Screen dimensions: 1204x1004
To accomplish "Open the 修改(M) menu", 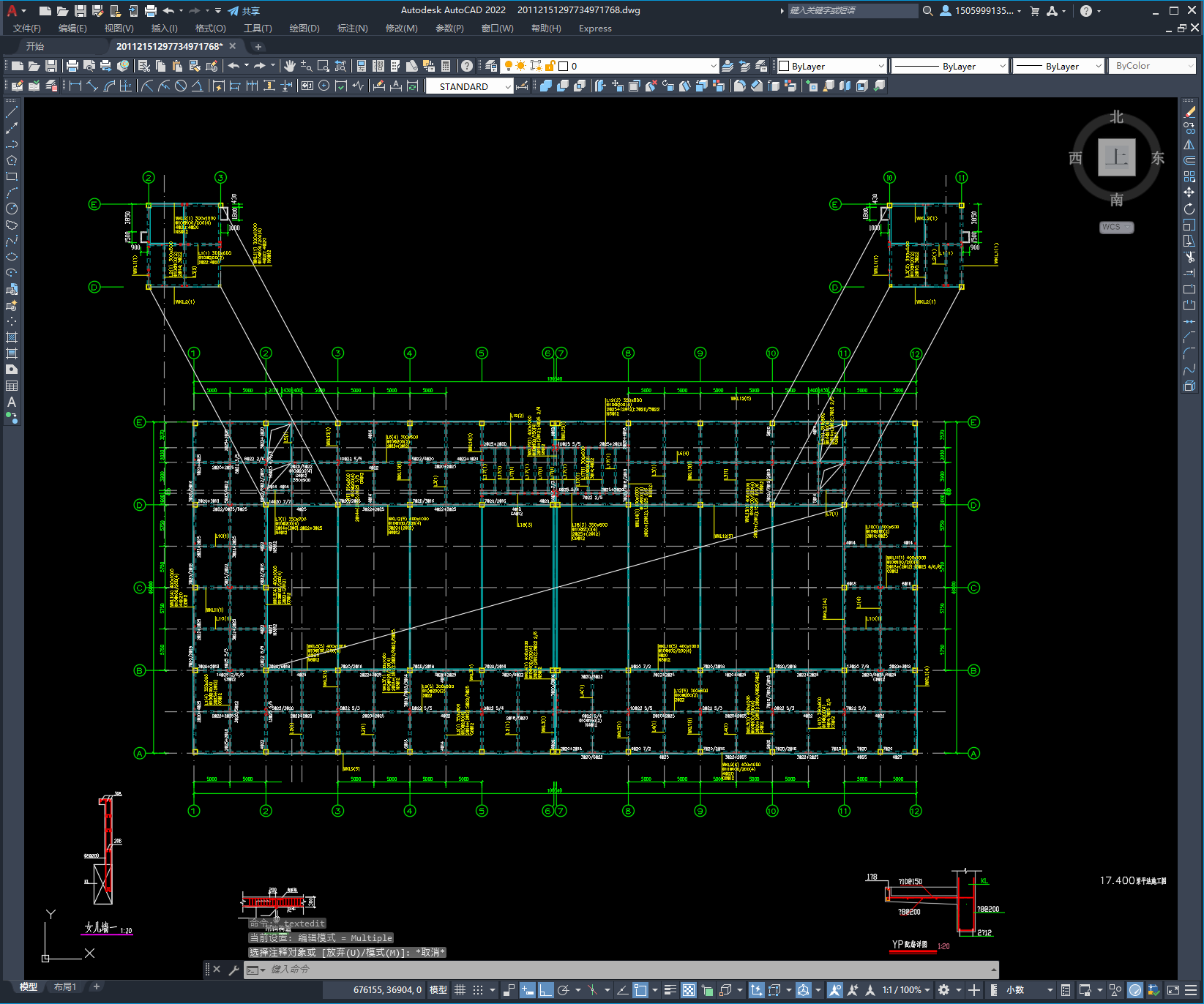I will pos(402,29).
